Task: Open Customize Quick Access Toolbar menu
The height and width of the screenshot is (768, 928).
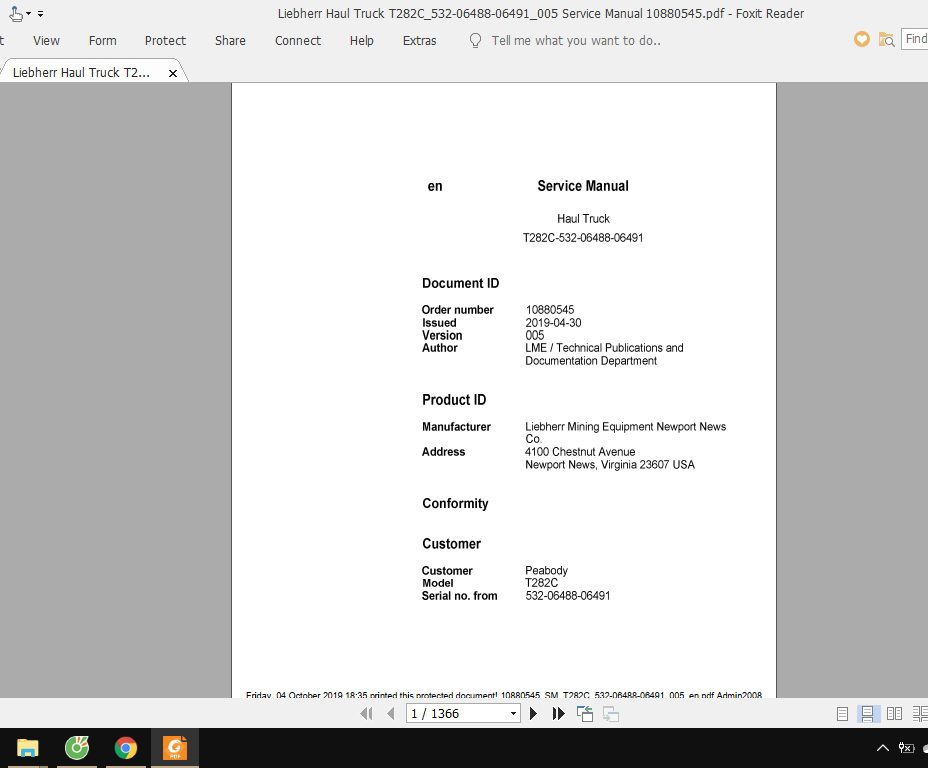Action: (40, 14)
